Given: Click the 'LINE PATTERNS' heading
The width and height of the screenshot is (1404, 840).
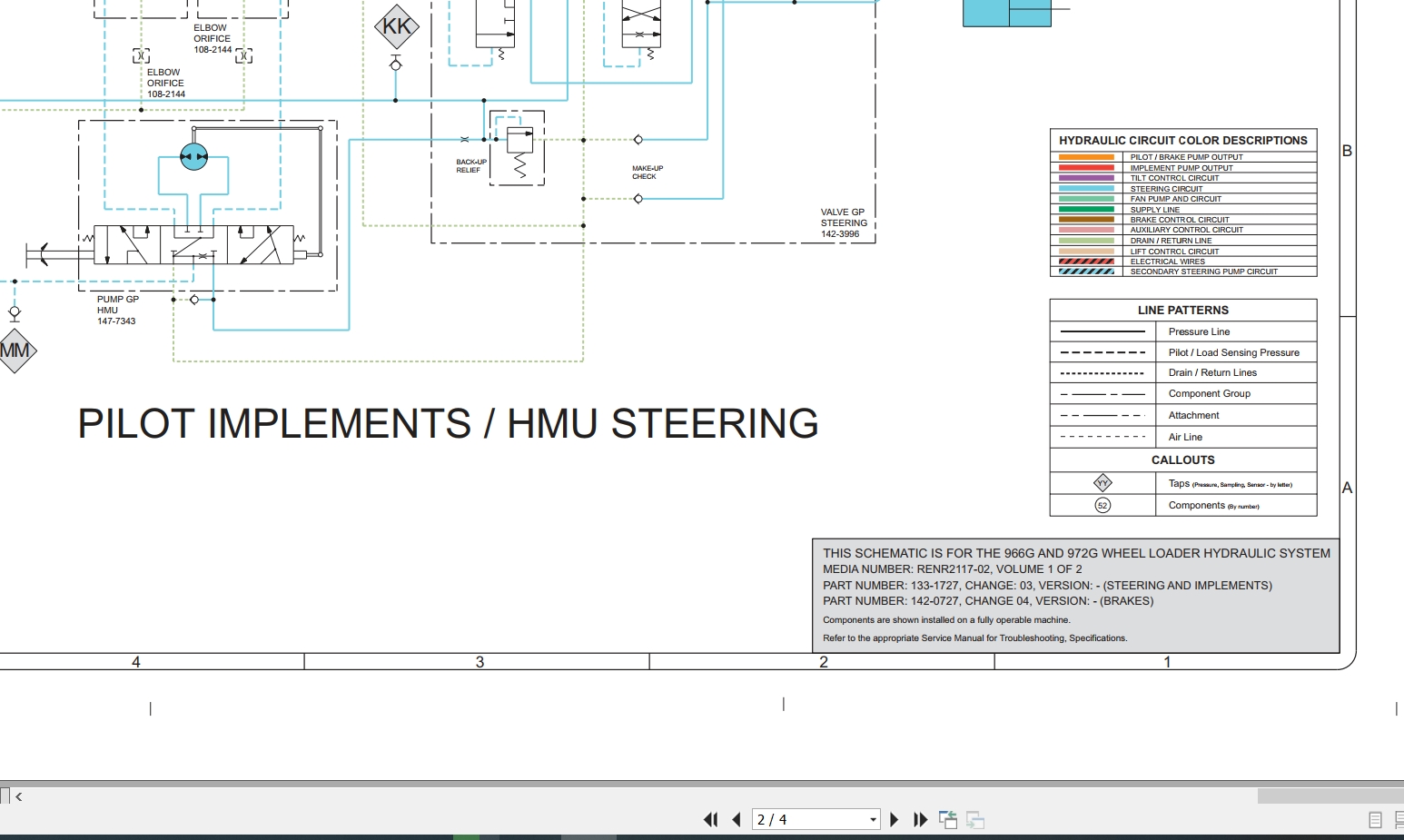Looking at the screenshot, I should click(1182, 311).
